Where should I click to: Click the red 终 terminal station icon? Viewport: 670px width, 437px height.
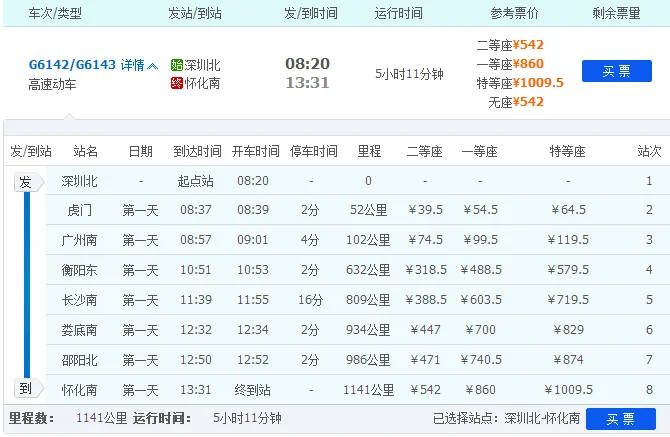[176, 83]
